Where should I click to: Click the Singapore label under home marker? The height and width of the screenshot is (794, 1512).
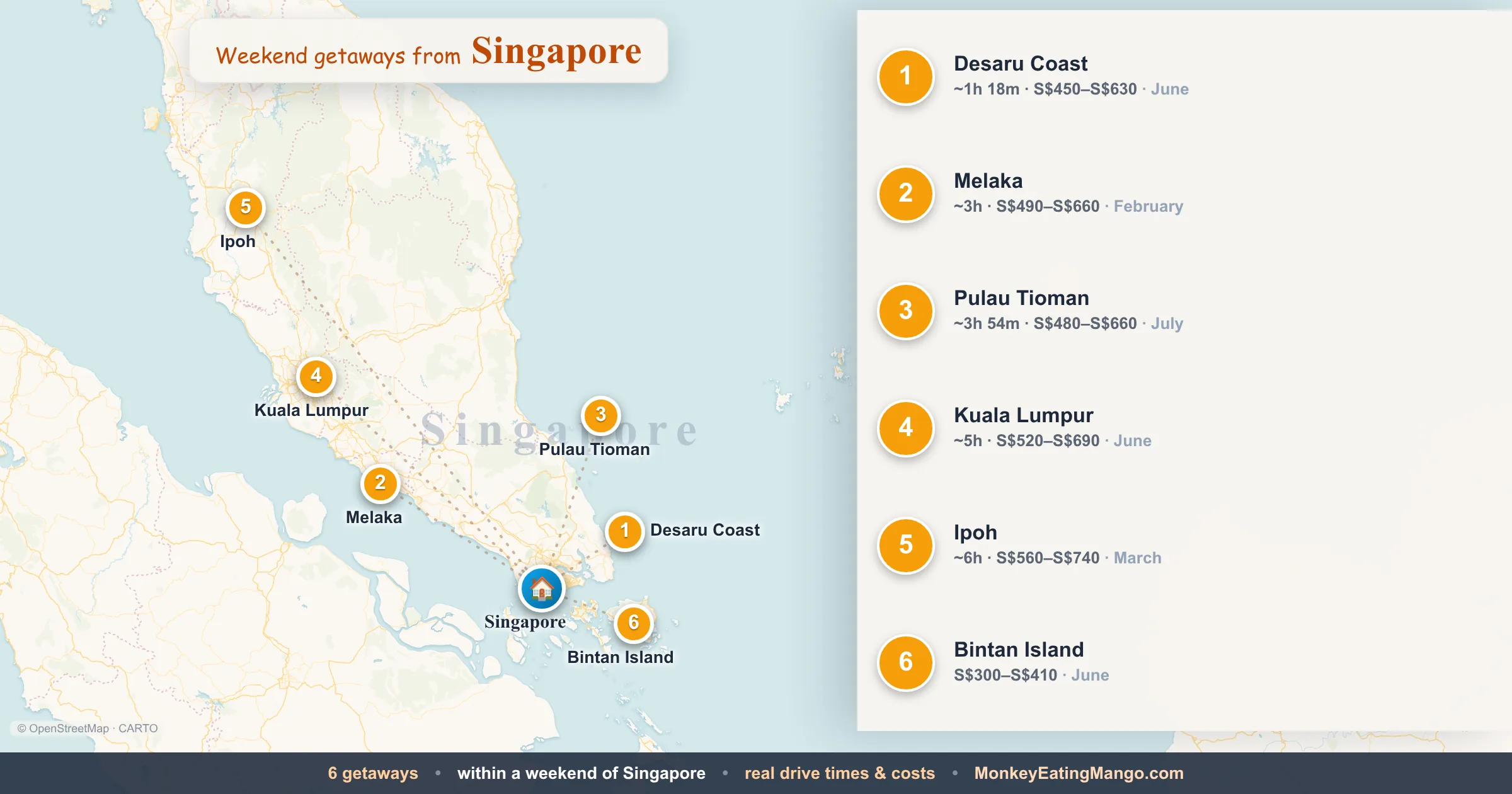pos(525,623)
